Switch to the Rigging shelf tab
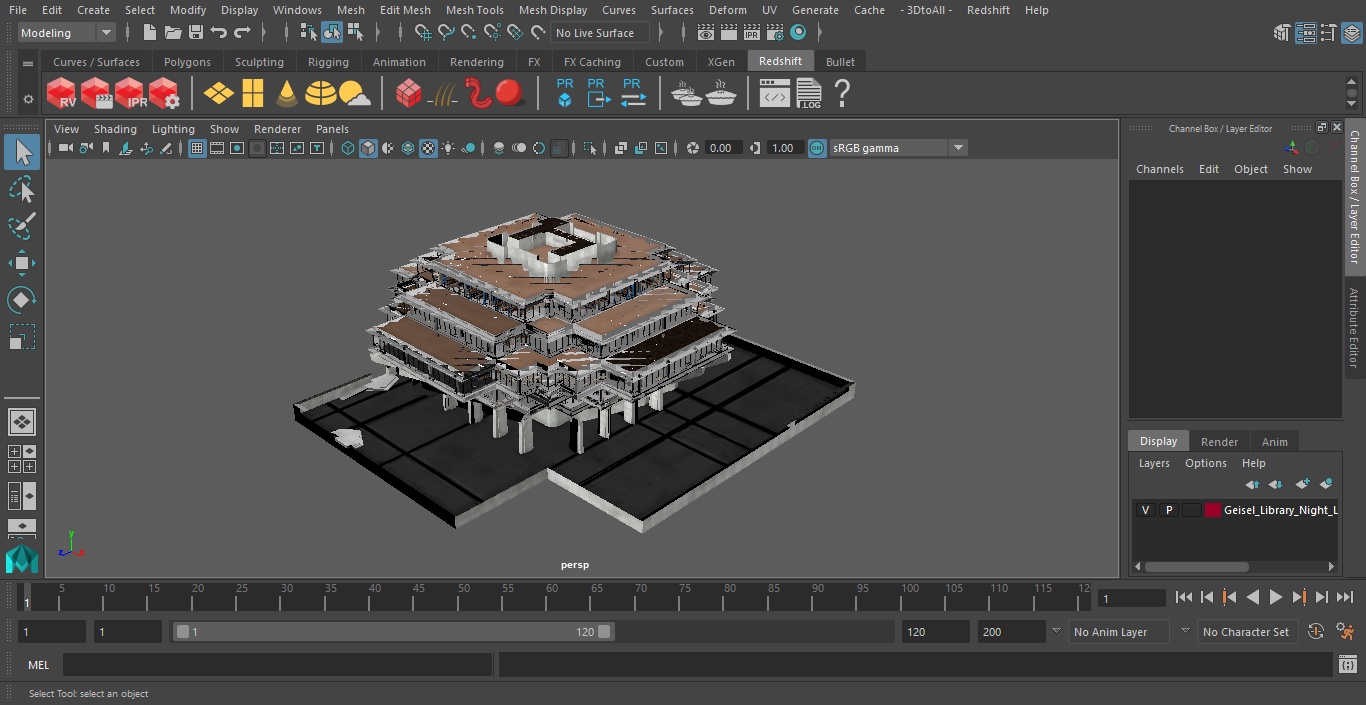Viewport: 1366px width, 705px height. 328,62
